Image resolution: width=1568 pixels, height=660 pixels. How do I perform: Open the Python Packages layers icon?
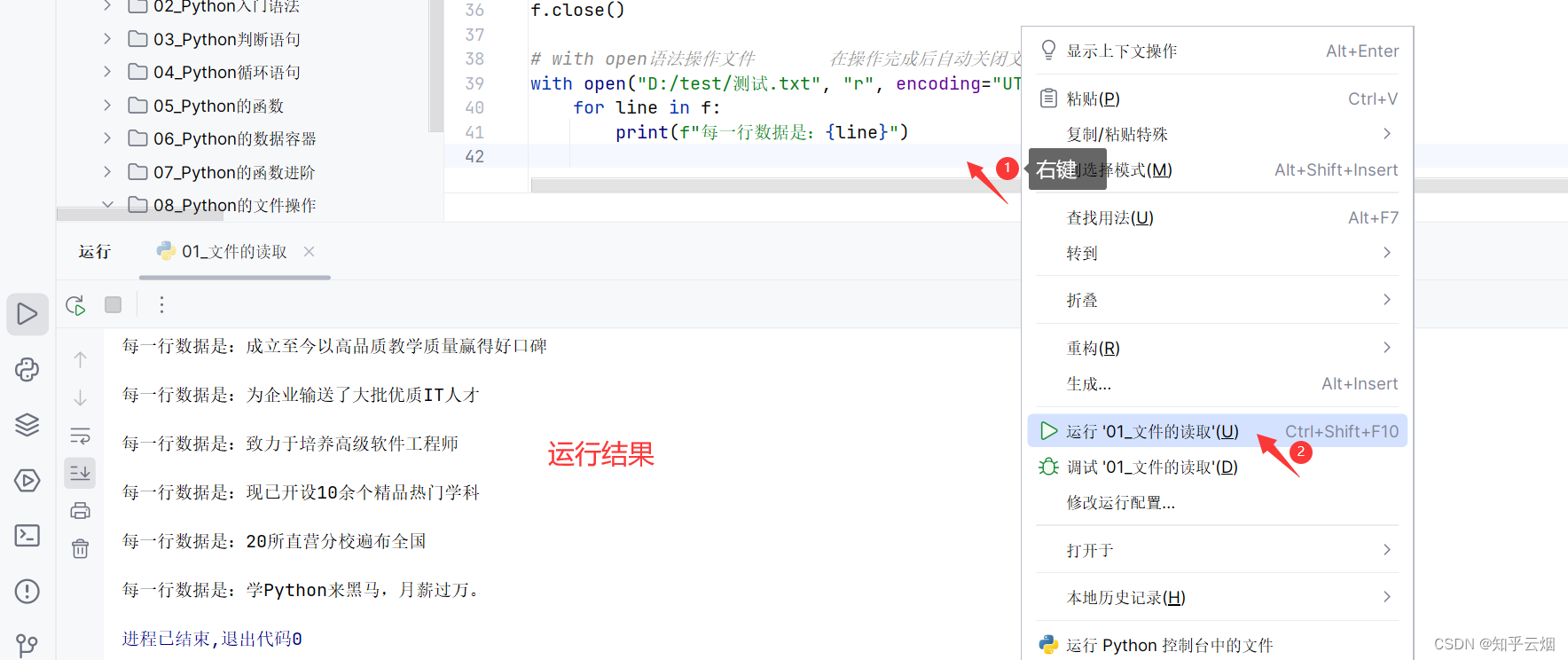(27, 425)
